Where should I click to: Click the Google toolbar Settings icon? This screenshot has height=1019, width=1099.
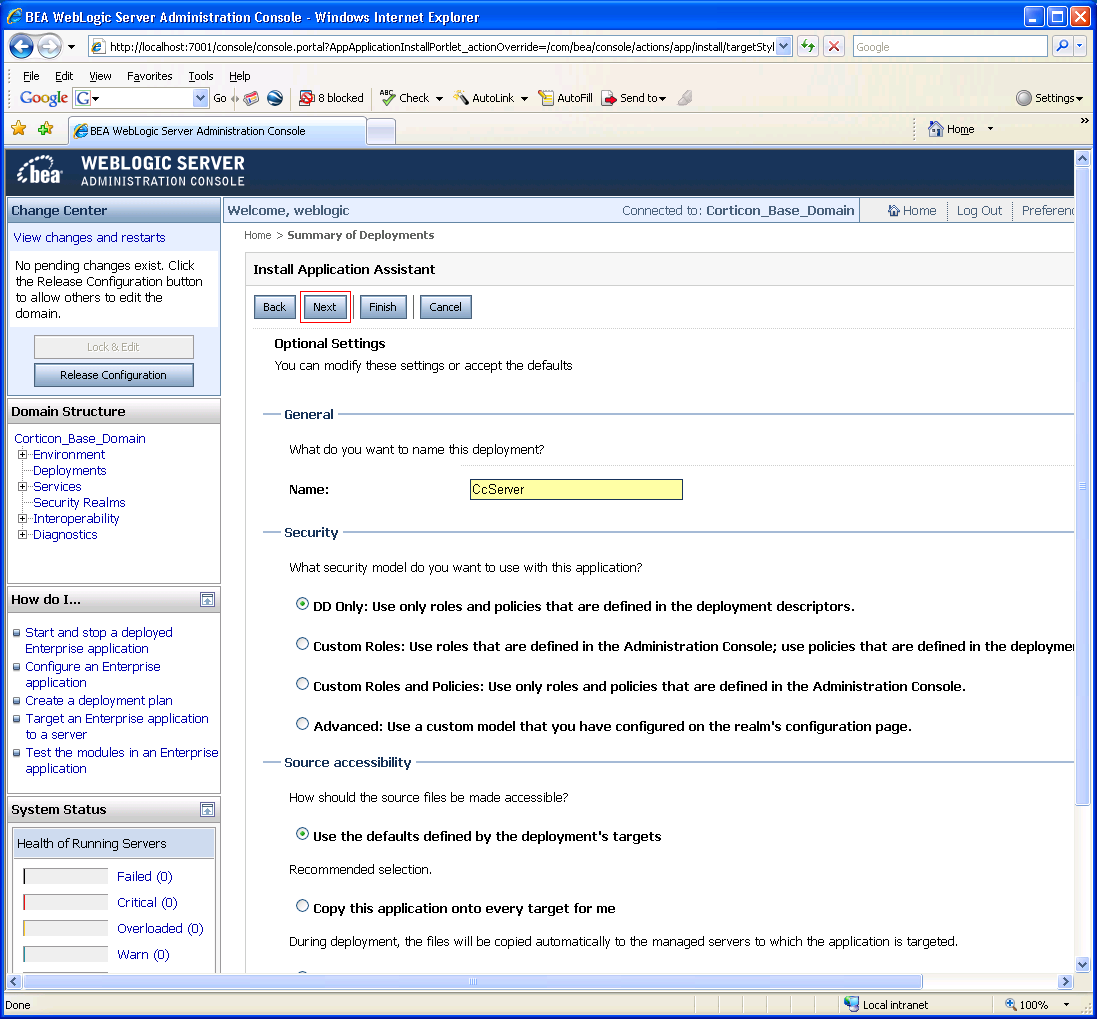(1024, 98)
